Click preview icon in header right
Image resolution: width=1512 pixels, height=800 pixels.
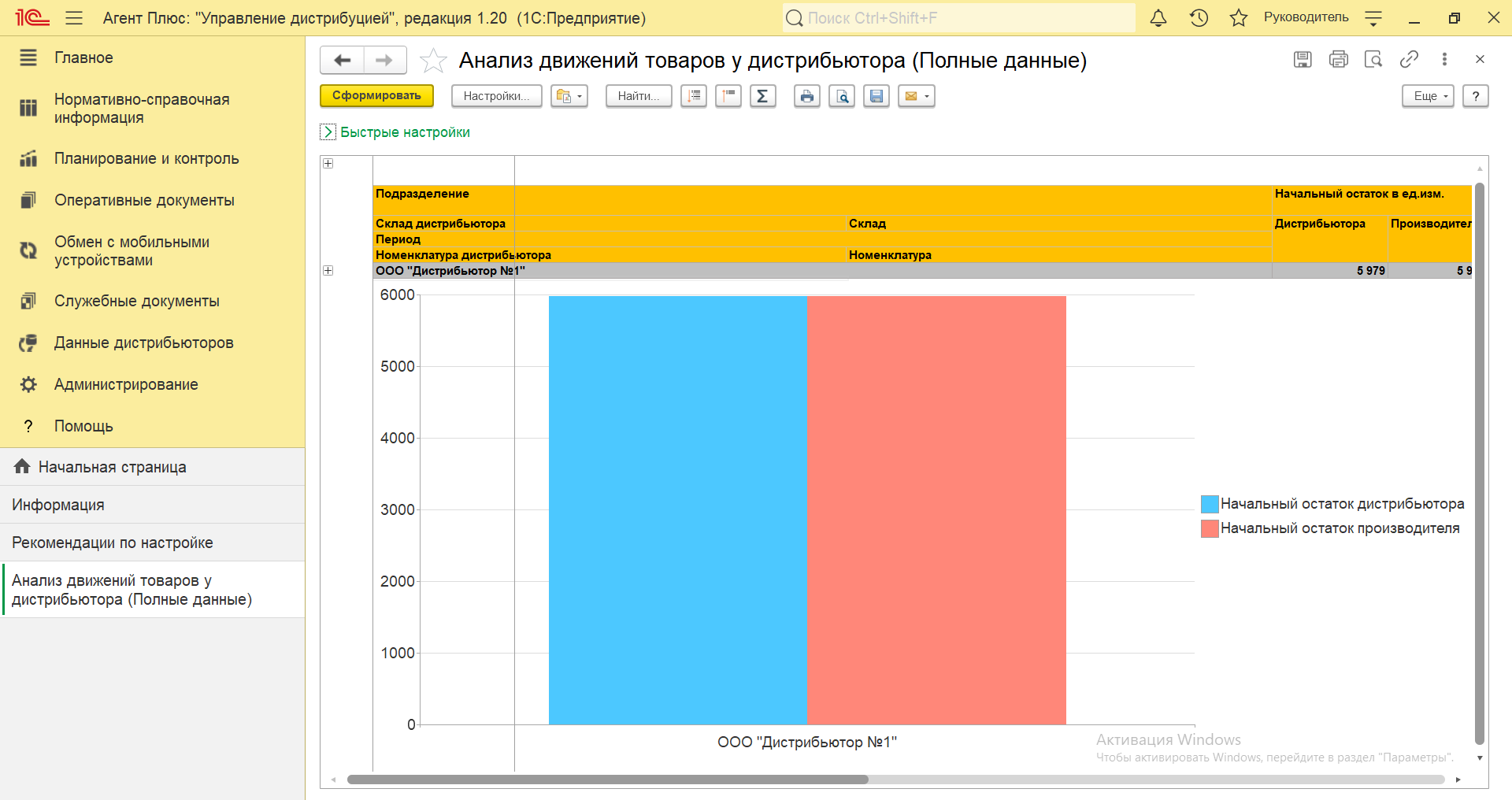(1373, 59)
